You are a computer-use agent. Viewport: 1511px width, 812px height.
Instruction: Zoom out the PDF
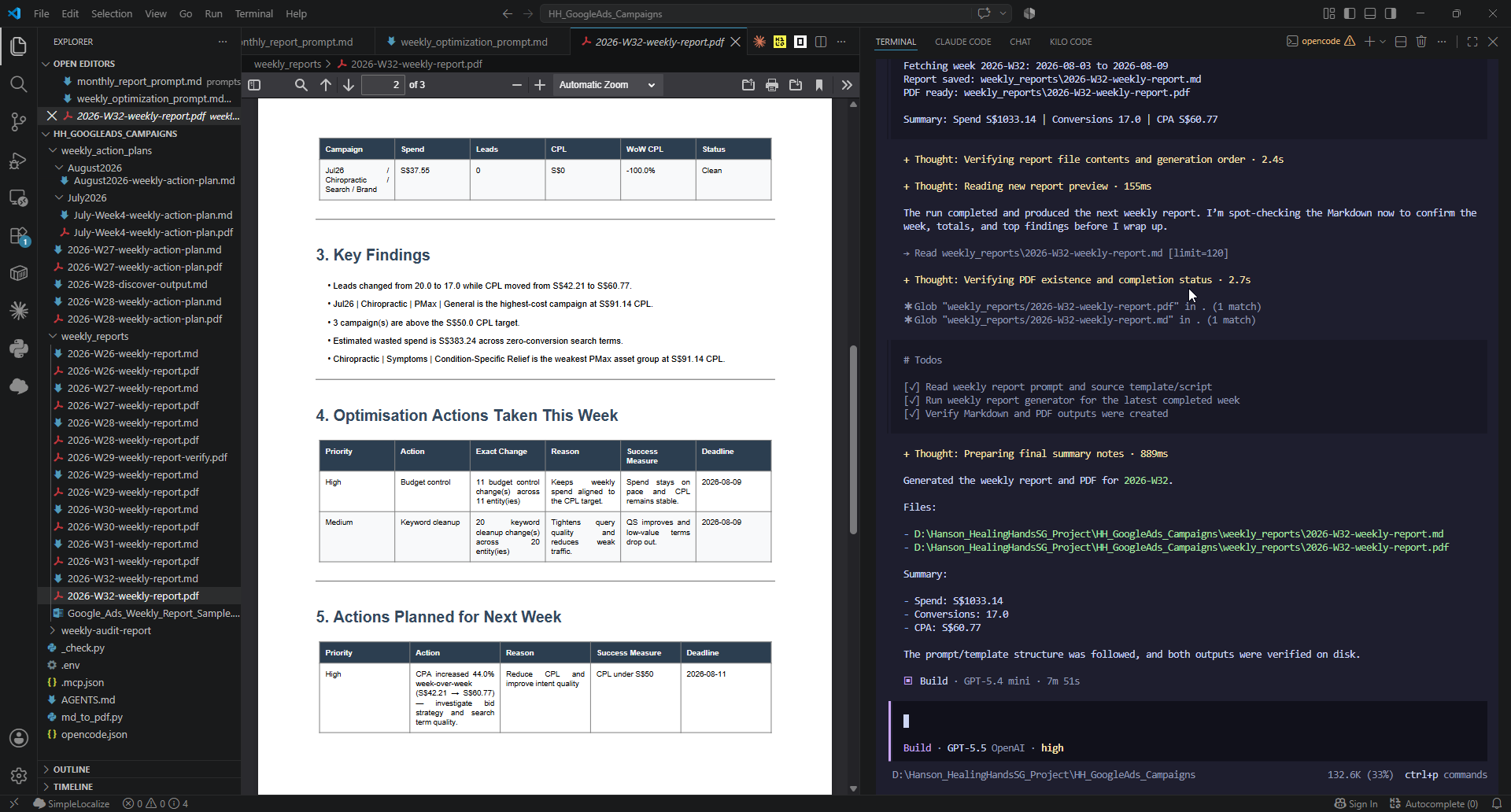pyautogui.click(x=516, y=85)
